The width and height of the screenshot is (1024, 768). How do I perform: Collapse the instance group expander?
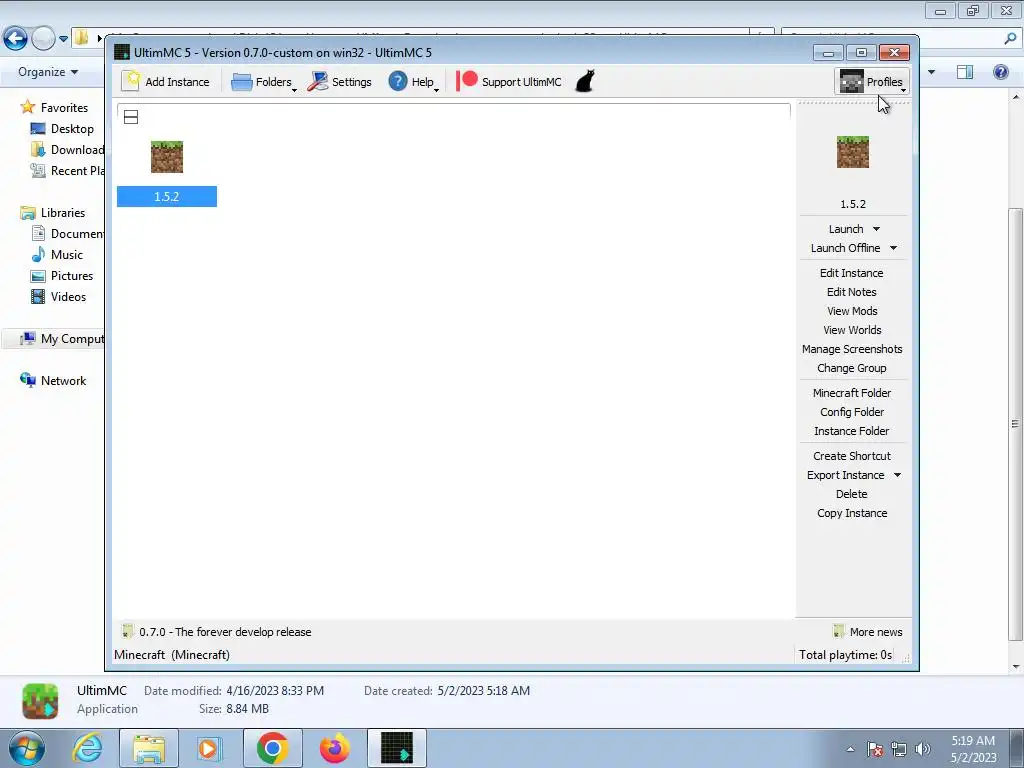click(x=131, y=118)
